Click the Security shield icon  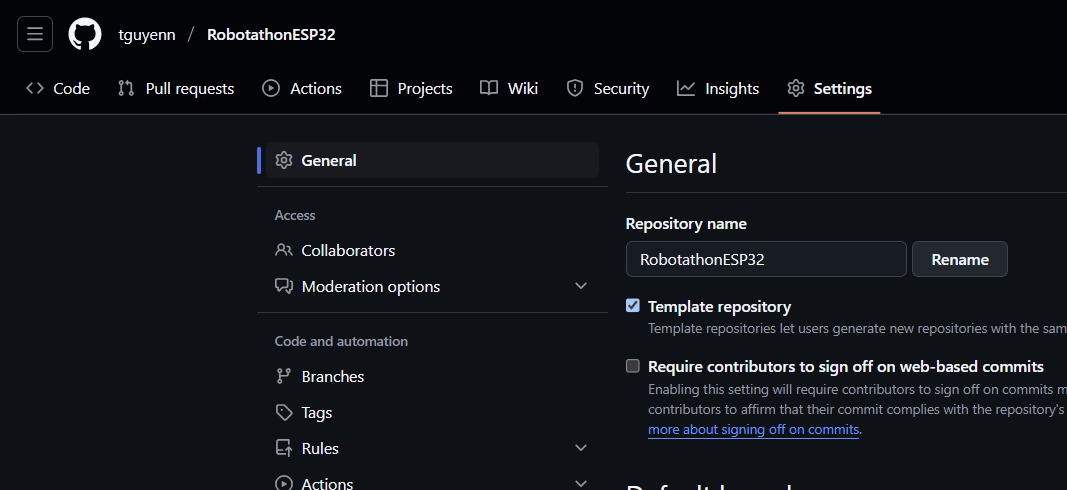point(575,88)
